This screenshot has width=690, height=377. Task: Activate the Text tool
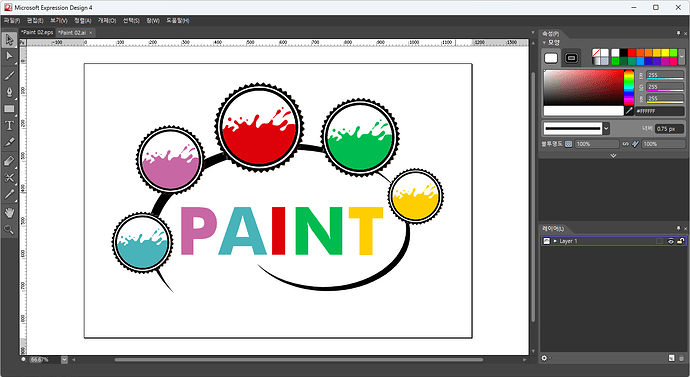(9, 125)
